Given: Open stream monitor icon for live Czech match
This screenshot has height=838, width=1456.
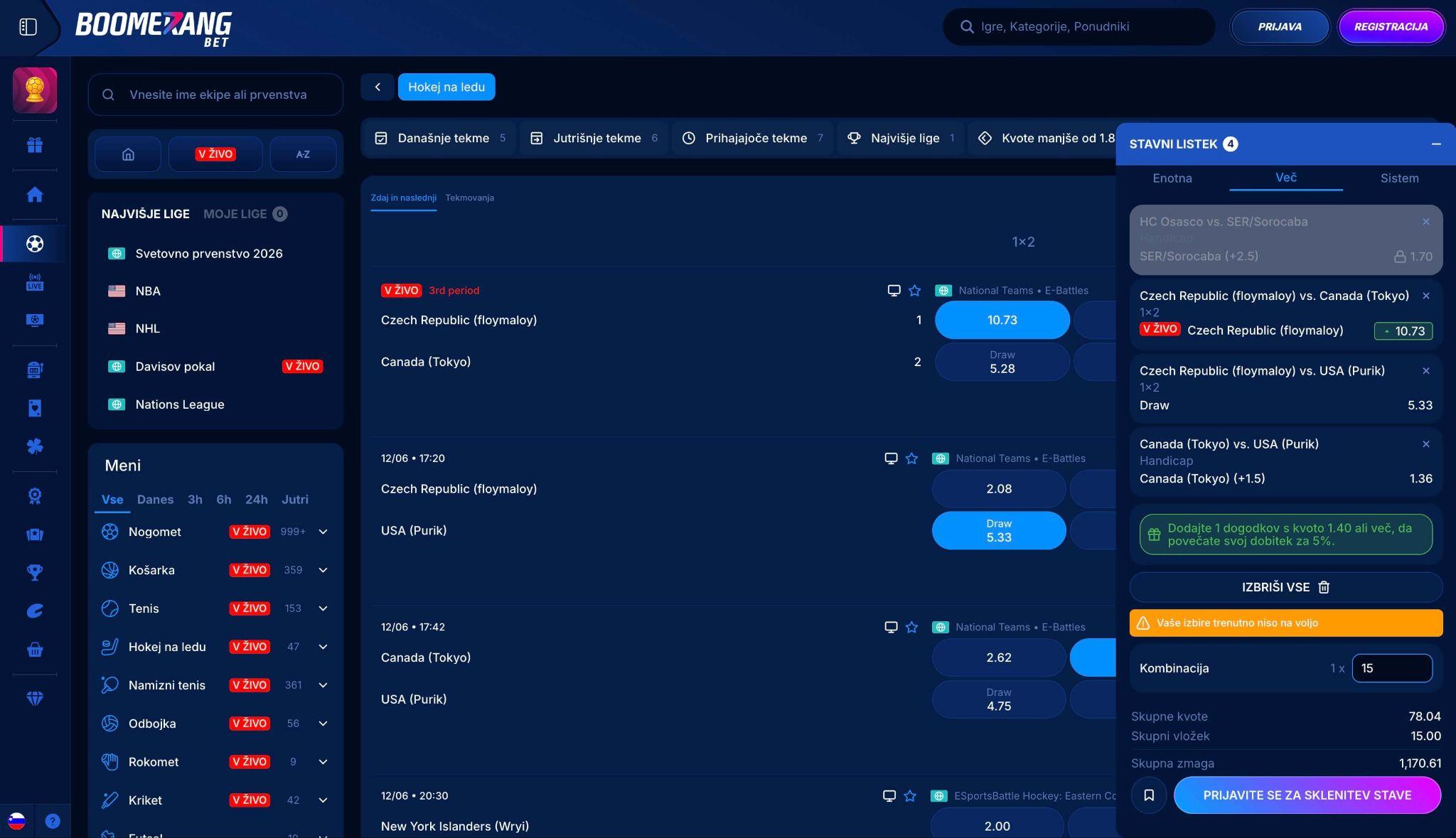Looking at the screenshot, I should point(894,290).
